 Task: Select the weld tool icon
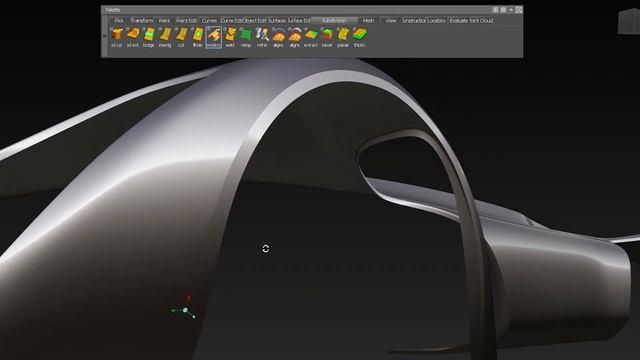tap(230, 37)
